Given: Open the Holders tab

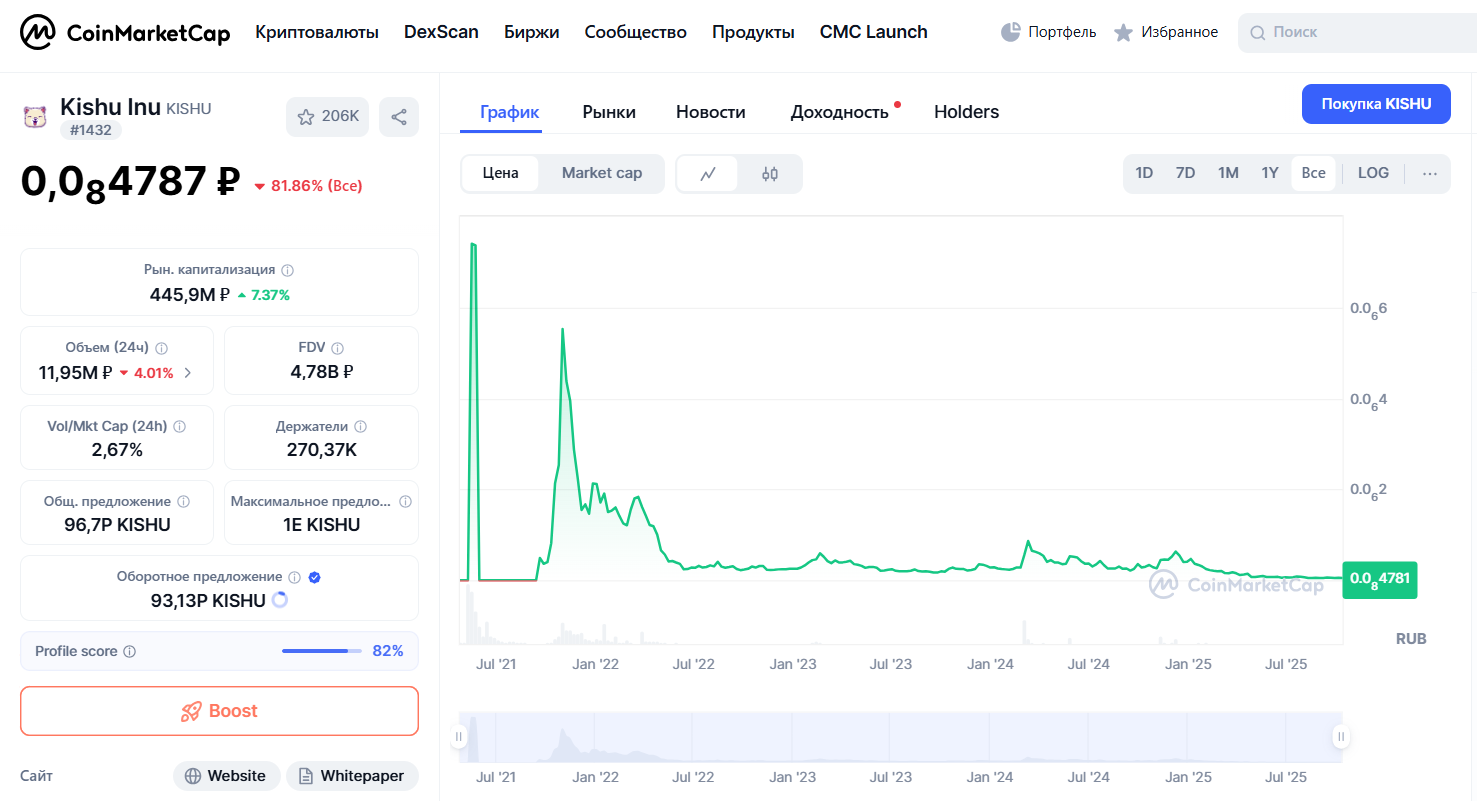Looking at the screenshot, I should tap(966, 112).
